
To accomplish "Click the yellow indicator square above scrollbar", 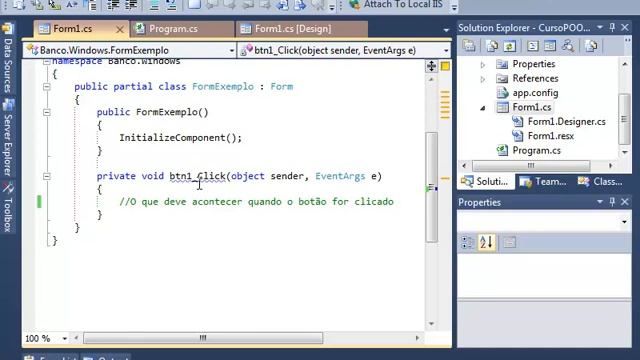I will 445,66.
